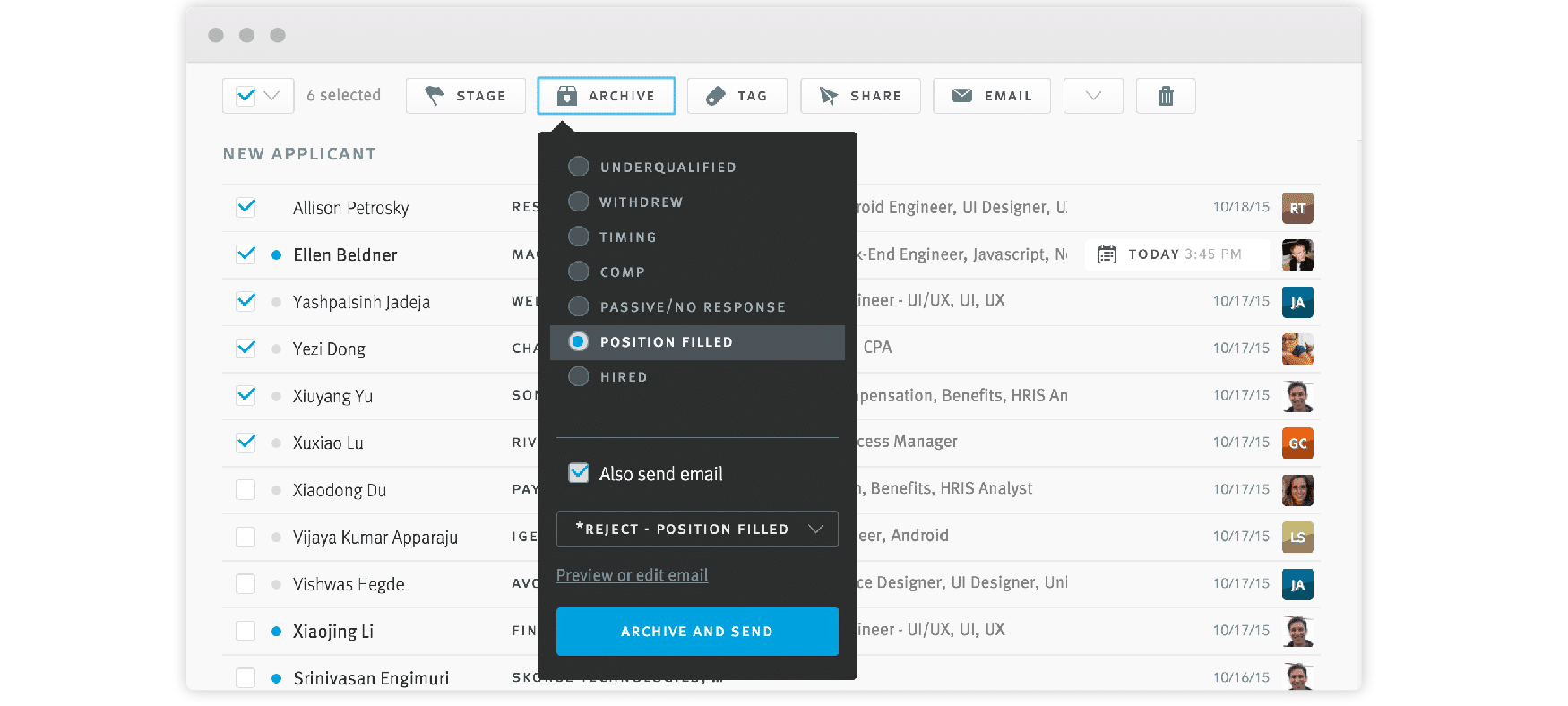Screen dimensions: 1568x706
Task: Click the avatar on Xiaodong Du row
Action: coord(1297,490)
